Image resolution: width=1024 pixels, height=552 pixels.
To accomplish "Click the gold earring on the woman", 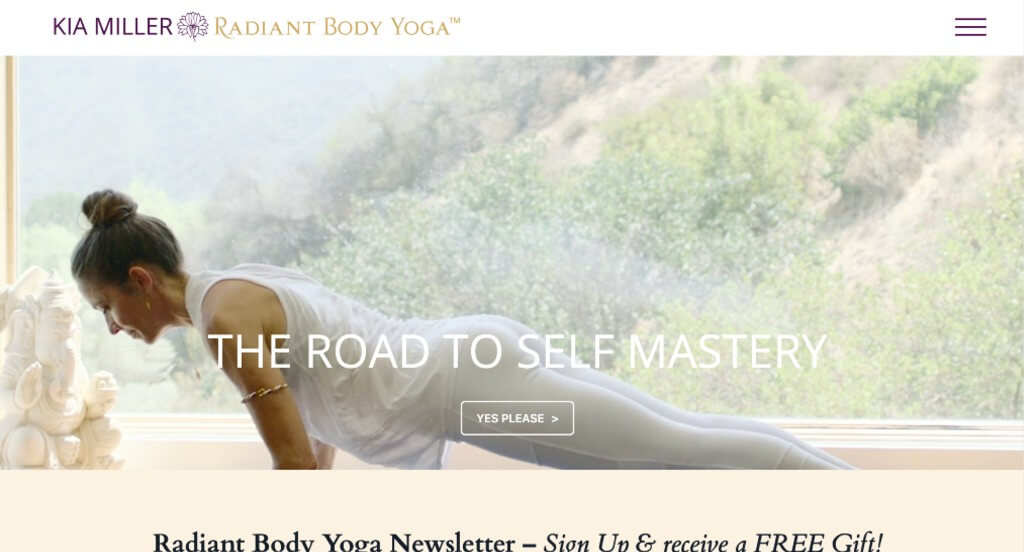I will tap(148, 303).
